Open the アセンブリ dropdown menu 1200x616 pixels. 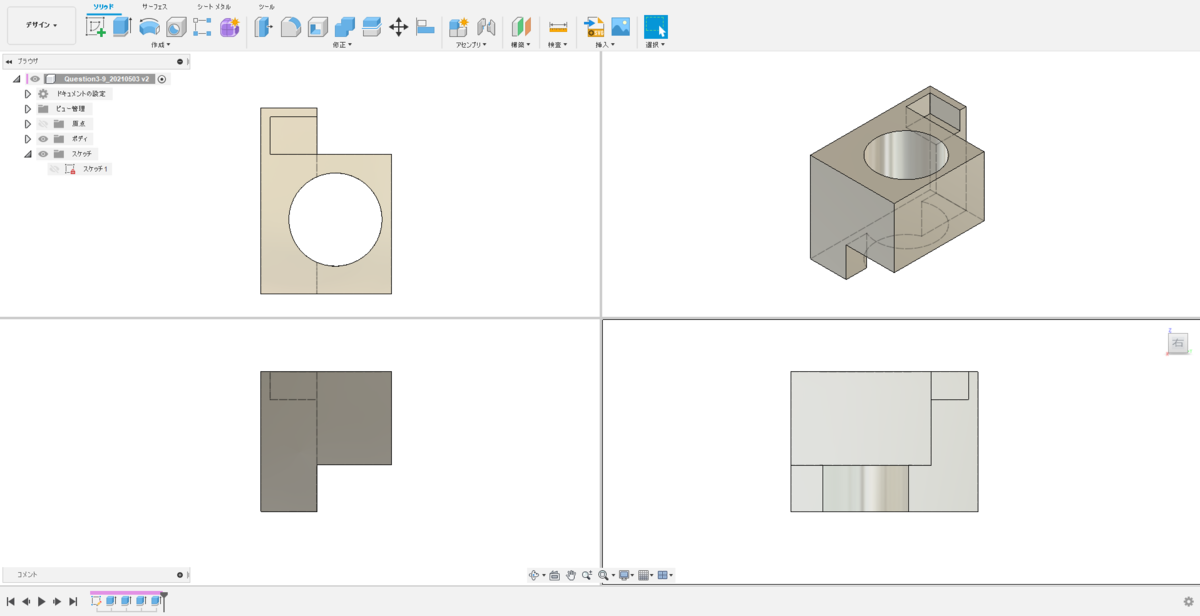coord(471,45)
